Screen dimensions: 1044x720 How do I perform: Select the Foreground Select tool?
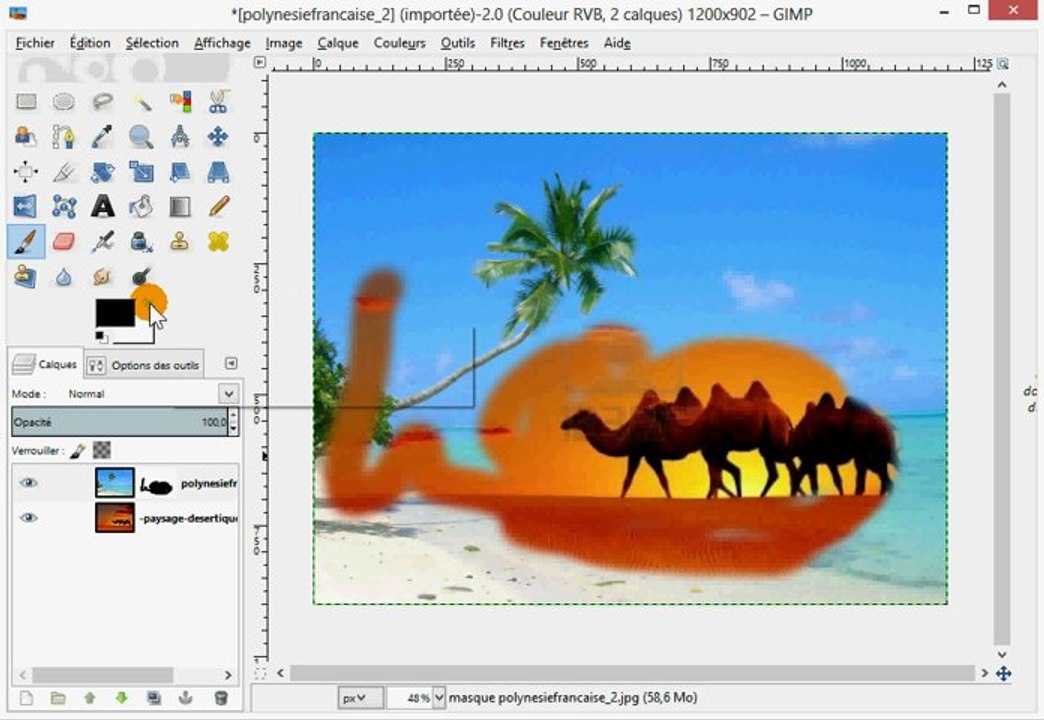(26, 137)
